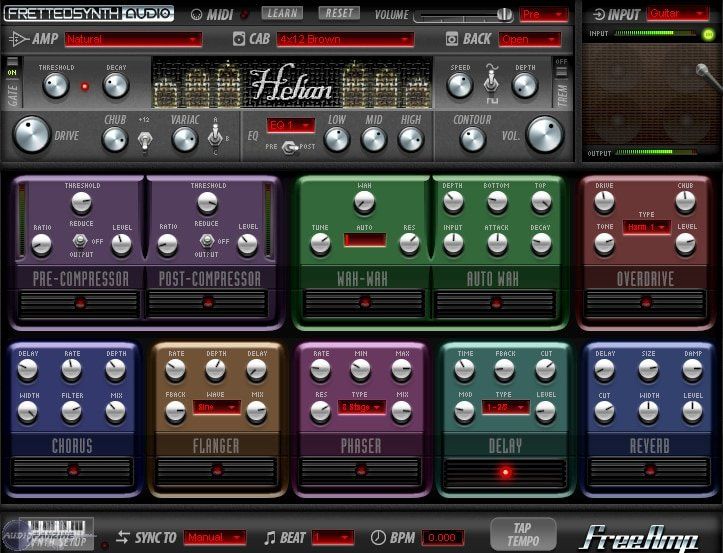
Task: Activate the AUTO WAH pedal footswitch
Action: point(496,303)
